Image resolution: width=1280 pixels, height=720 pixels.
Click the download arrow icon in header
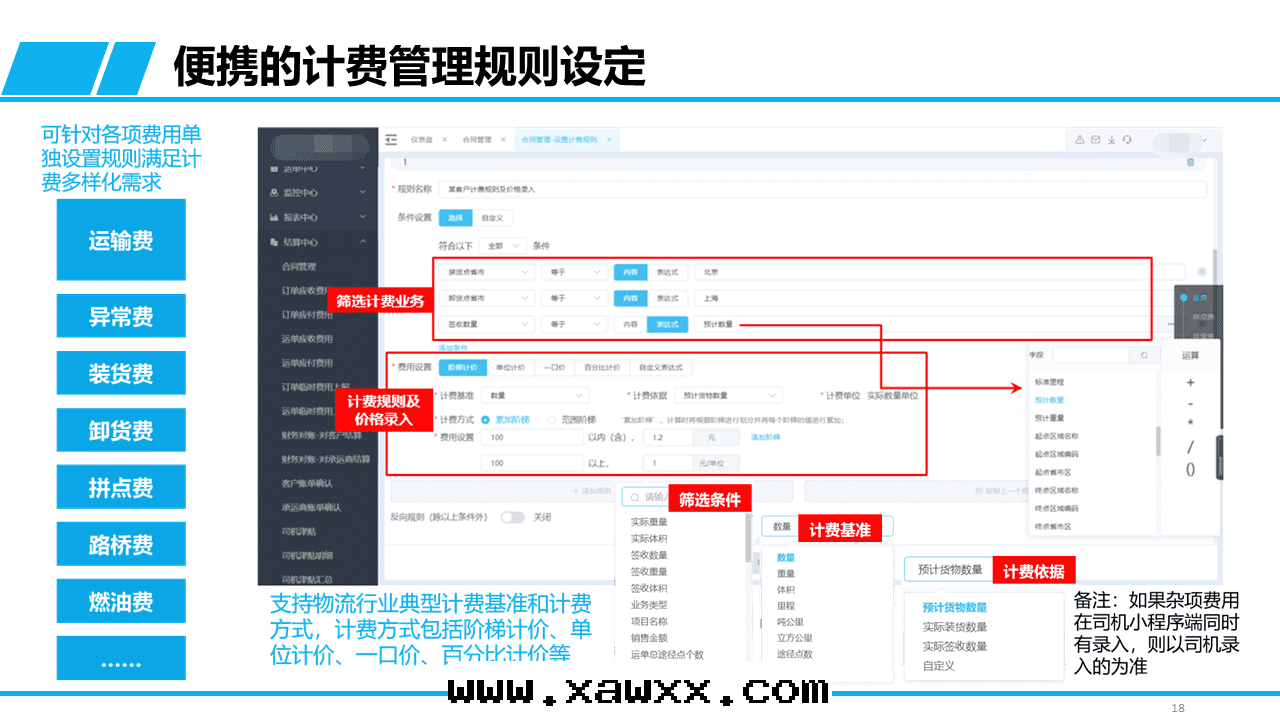(1111, 140)
